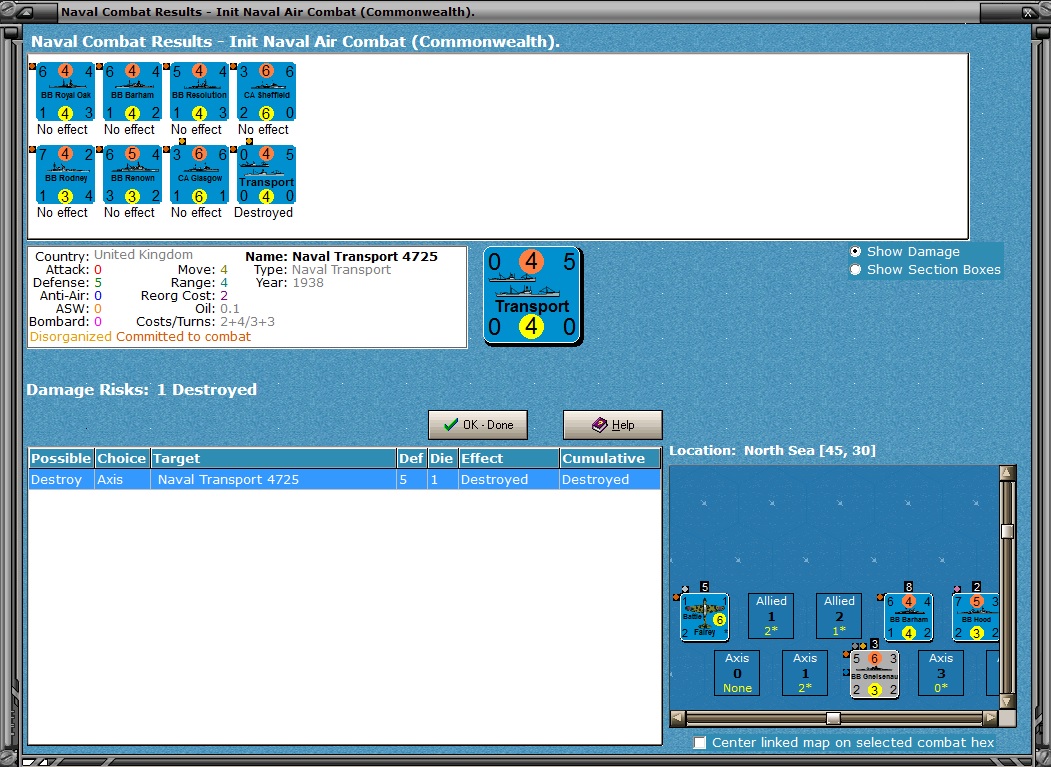
Task: Click the Axis 3 section box
Action: point(940,672)
